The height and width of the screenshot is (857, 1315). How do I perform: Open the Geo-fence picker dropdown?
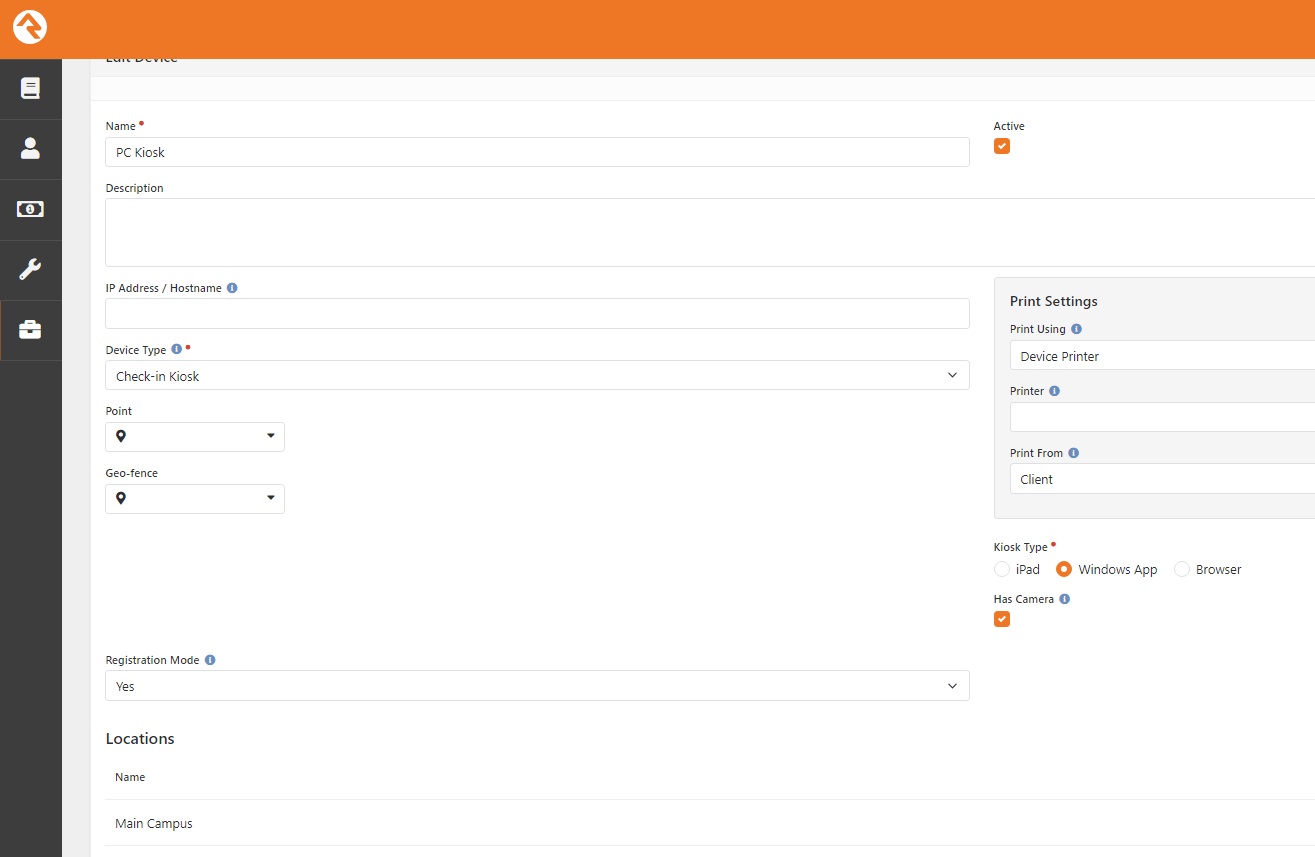click(x=195, y=499)
